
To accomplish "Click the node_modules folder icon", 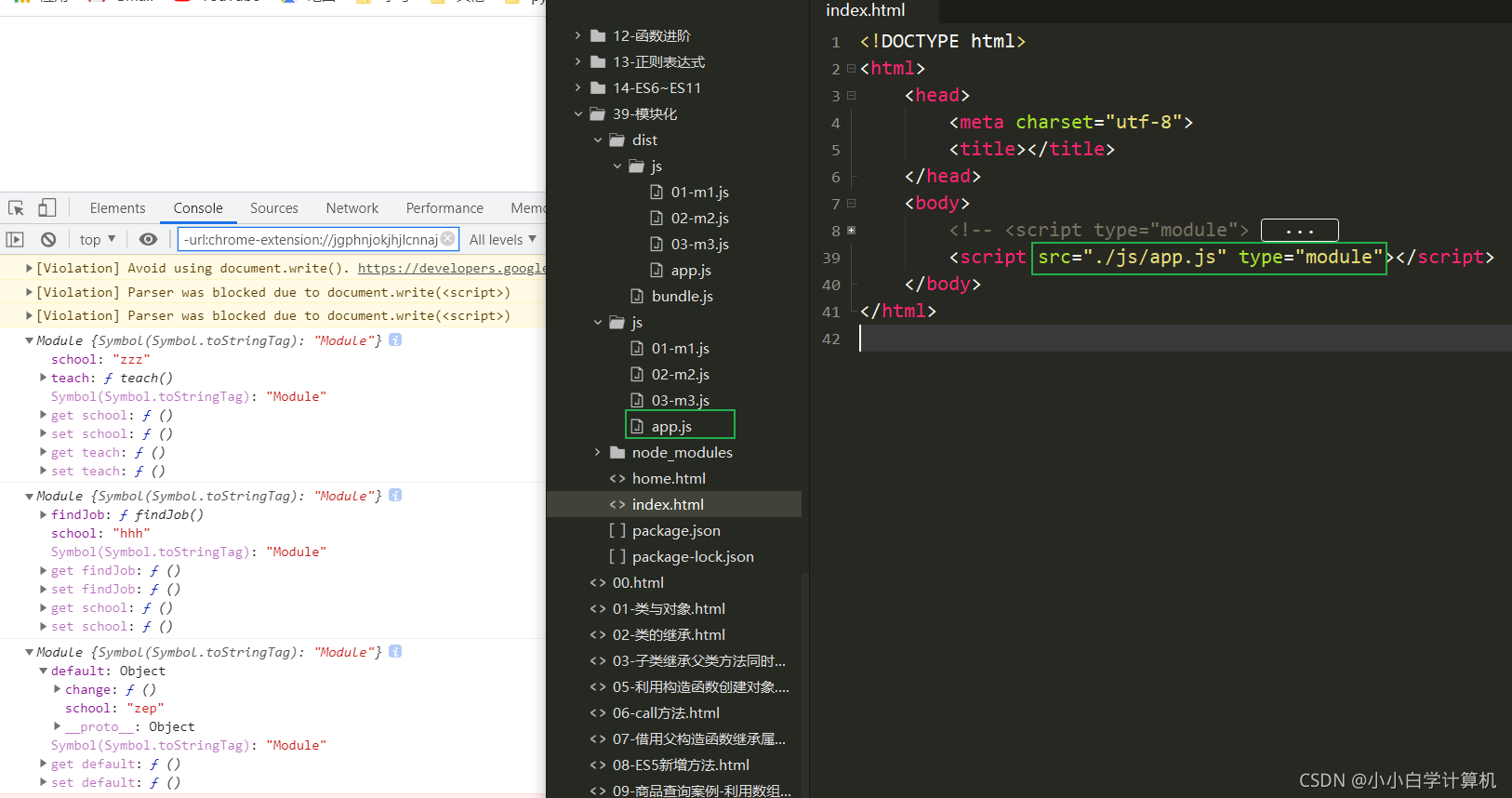I will point(617,452).
